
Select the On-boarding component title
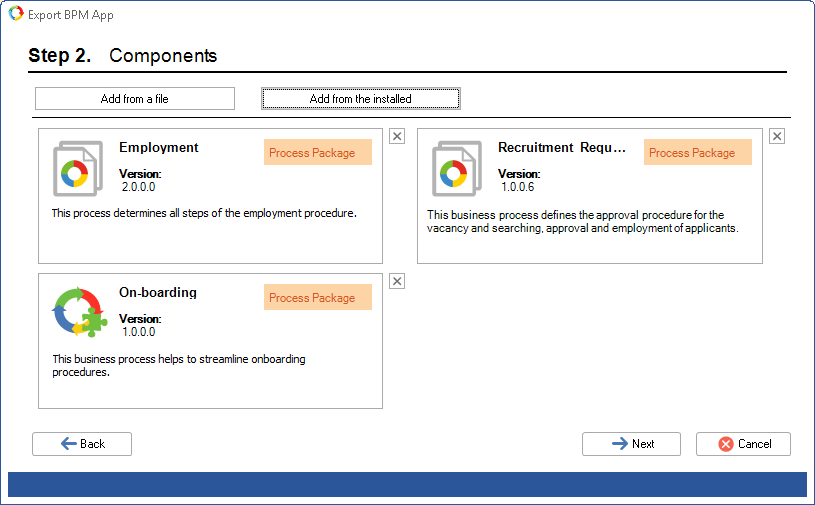pyautogui.click(x=158, y=293)
